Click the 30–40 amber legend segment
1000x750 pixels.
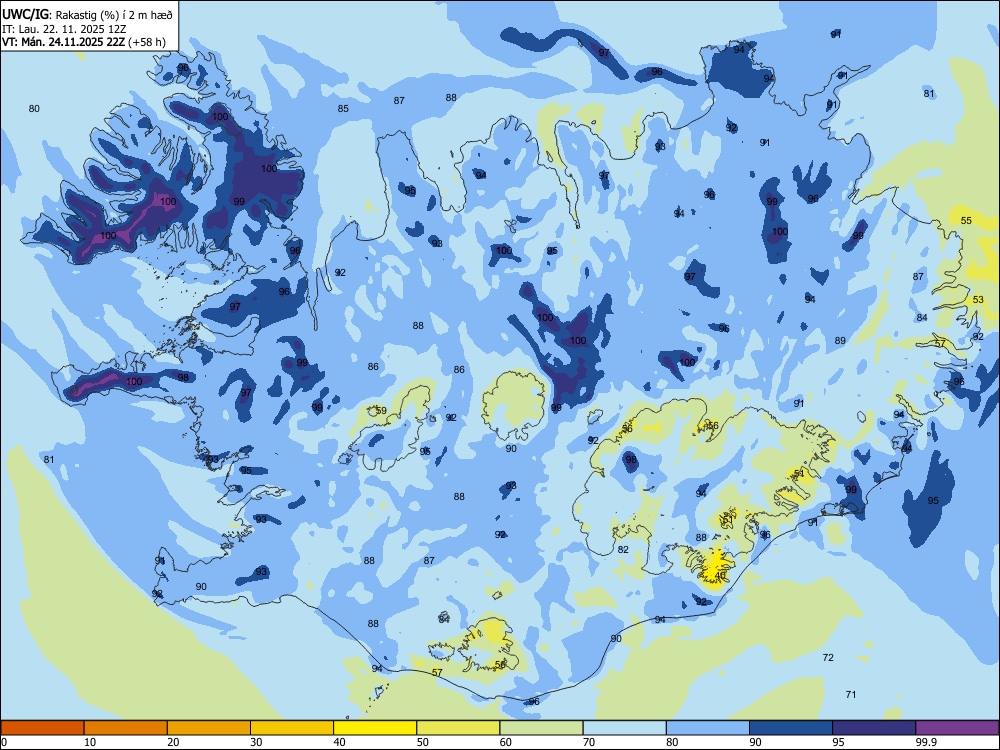coord(292,728)
